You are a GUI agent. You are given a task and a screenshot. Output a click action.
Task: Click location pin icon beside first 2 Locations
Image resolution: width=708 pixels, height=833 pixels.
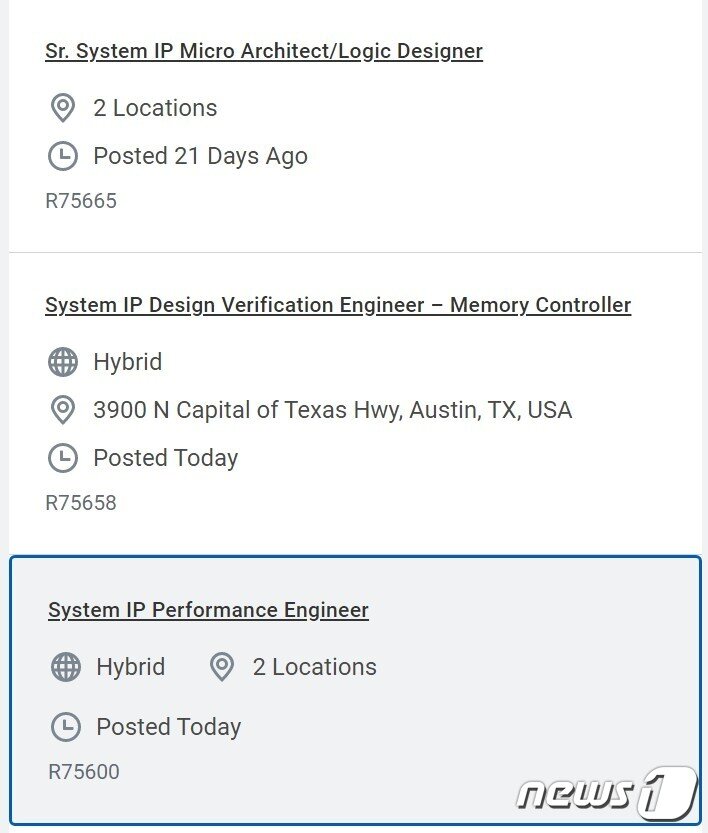coord(63,108)
